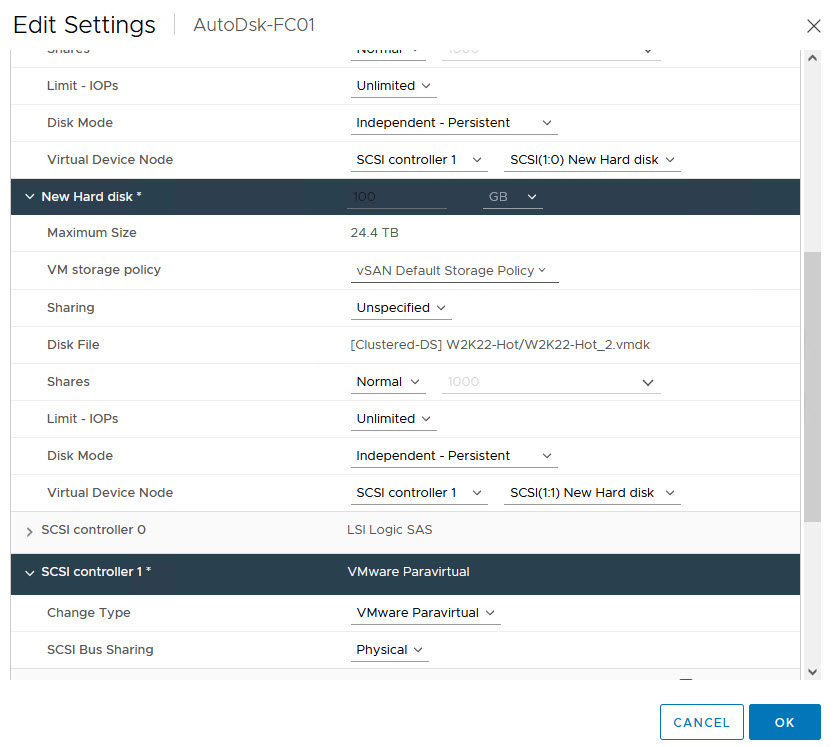This screenshot has width=834, height=747.
Task: Open Change Type VMware Paravirtual dropdown
Action: tap(425, 613)
